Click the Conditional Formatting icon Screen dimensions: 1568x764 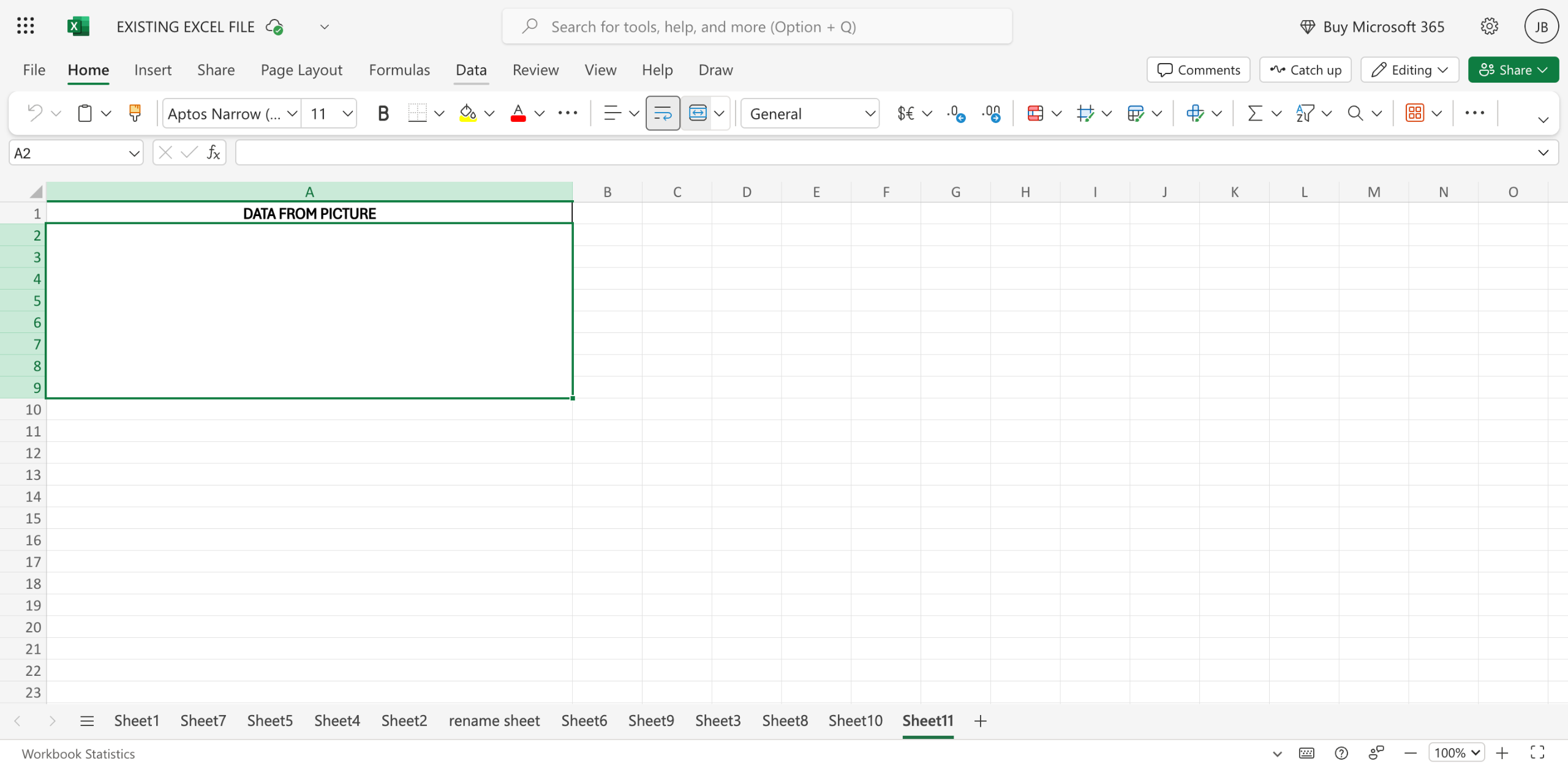[1035, 113]
